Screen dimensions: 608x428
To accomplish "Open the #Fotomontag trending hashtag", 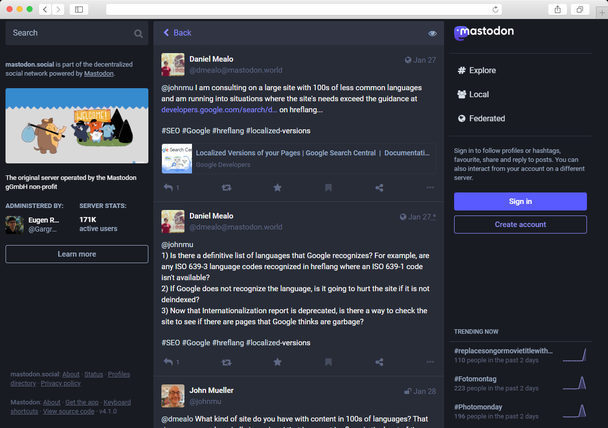I will [475, 379].
